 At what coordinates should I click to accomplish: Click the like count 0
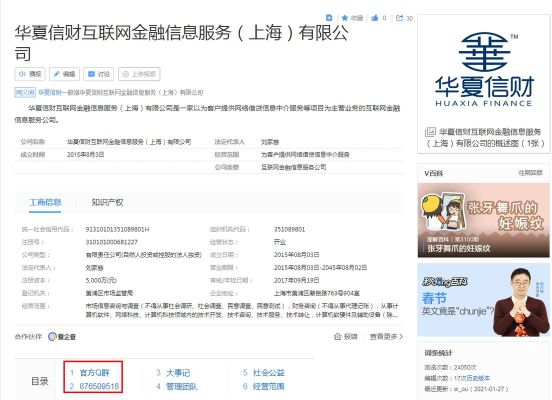coord(384,18)
